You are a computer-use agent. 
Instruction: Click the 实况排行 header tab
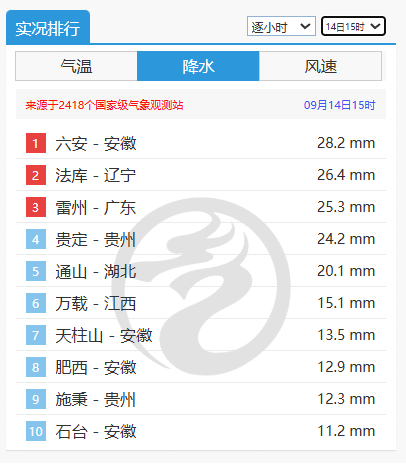[48, 27]
